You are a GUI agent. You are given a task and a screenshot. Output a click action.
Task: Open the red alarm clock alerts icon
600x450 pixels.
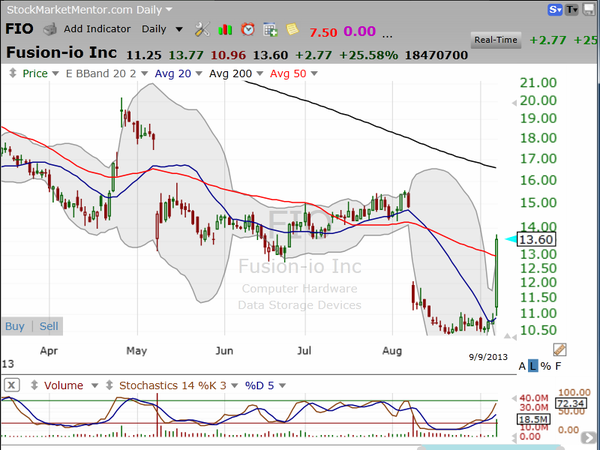pos(248,29)
